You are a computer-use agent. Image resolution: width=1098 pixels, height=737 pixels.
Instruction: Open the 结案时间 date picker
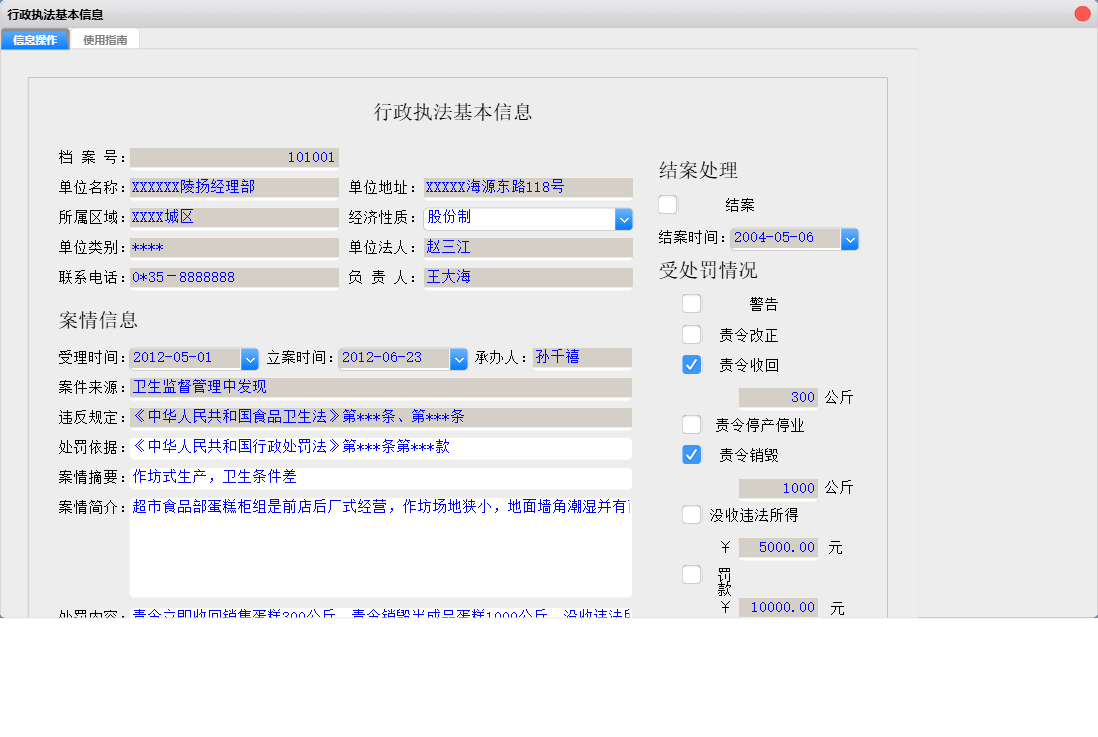[x=851, y=238]
